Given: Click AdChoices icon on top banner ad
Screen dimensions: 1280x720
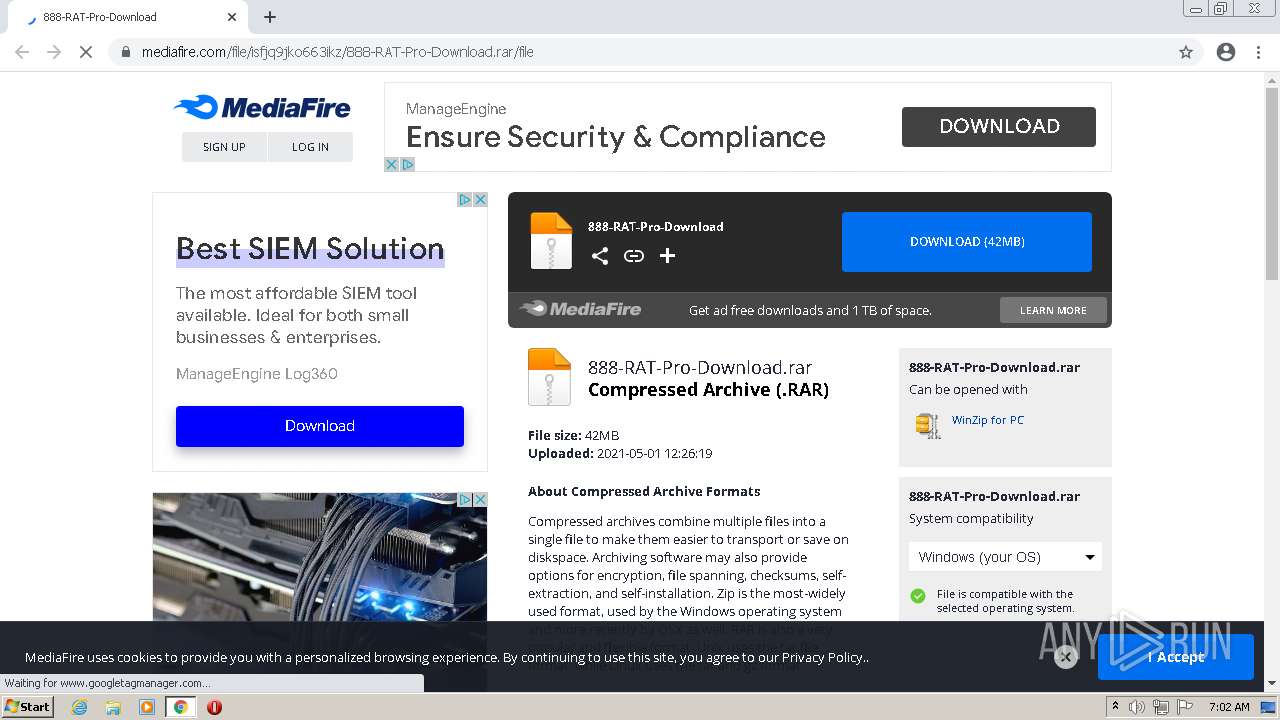Looking at the screenshot, I should point(408,165).
